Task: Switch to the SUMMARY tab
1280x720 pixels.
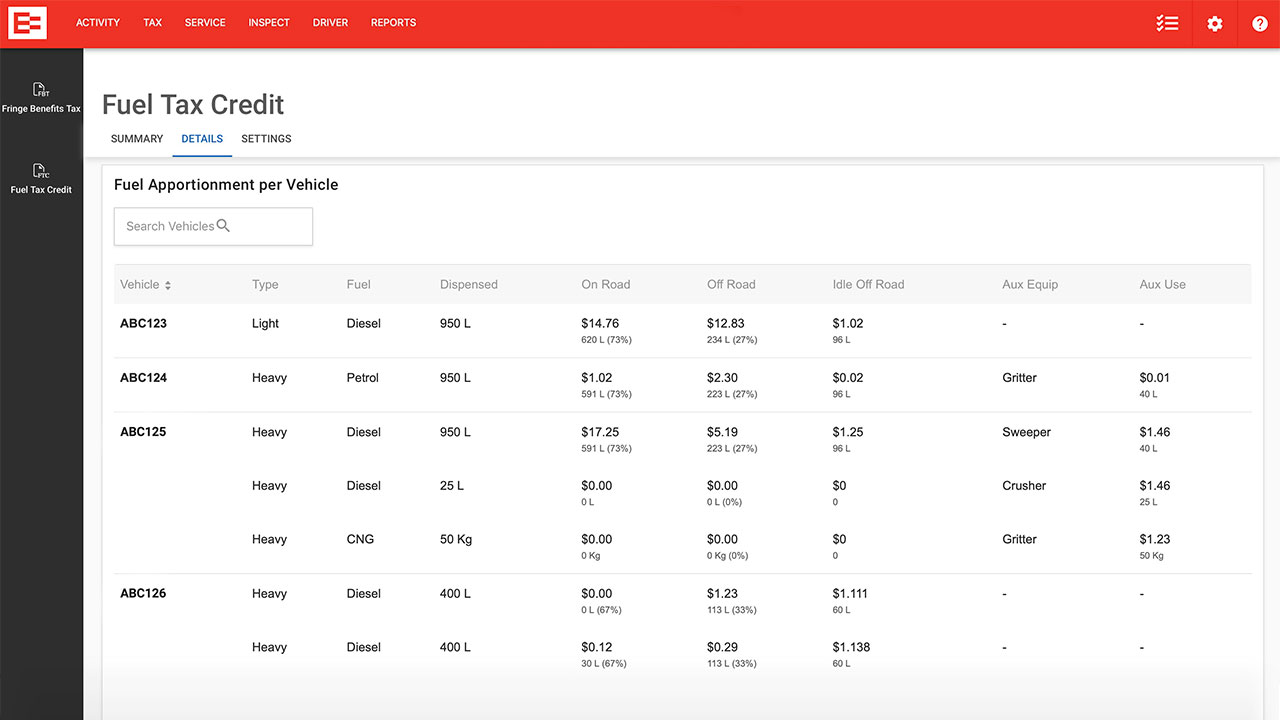Action: point(137,139)
